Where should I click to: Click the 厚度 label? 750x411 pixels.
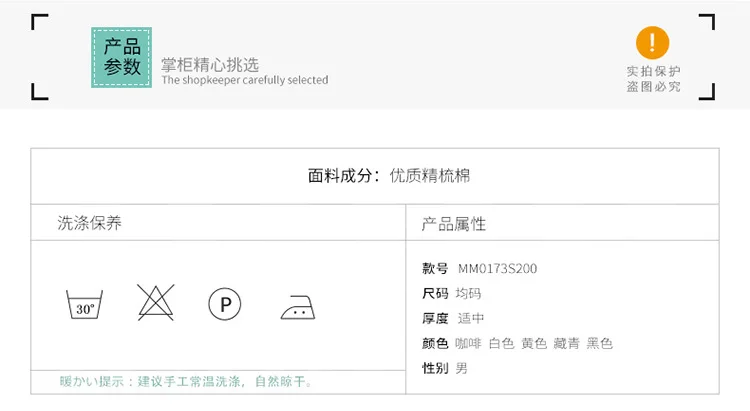tap(435, 318)
